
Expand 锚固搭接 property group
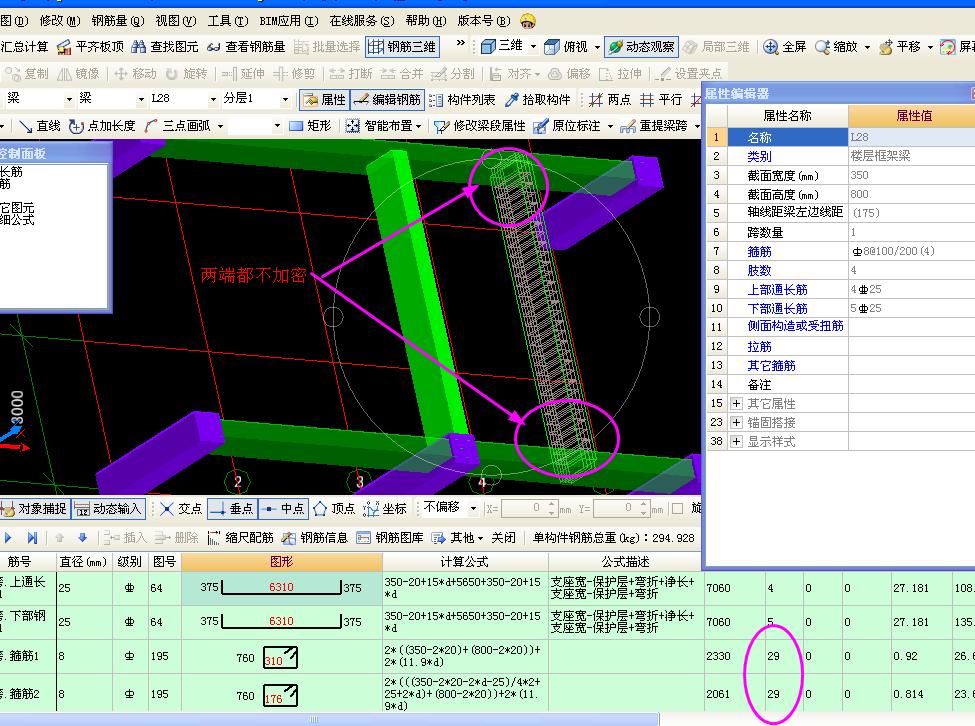[736, 423]
